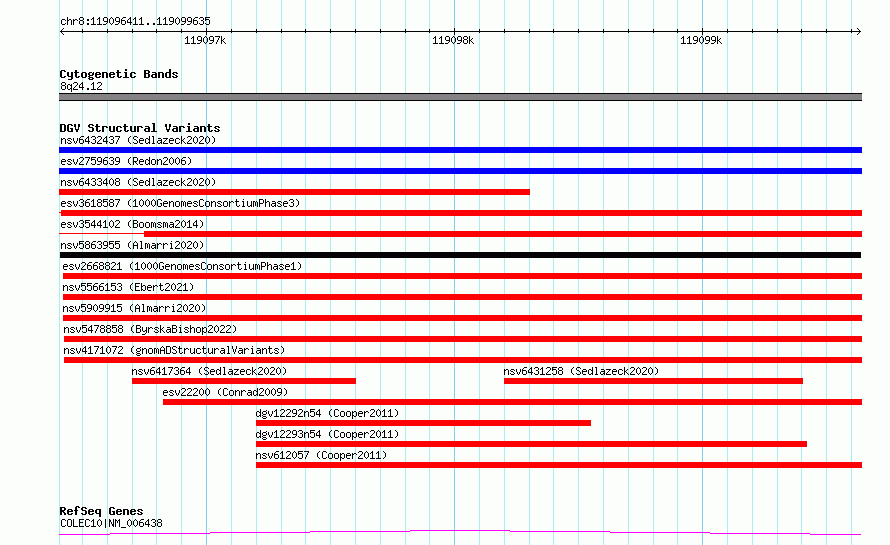
Task: Open variant esv22200 (Conrad2009) label
Action: pyautogui.click(x=225, y=392)
